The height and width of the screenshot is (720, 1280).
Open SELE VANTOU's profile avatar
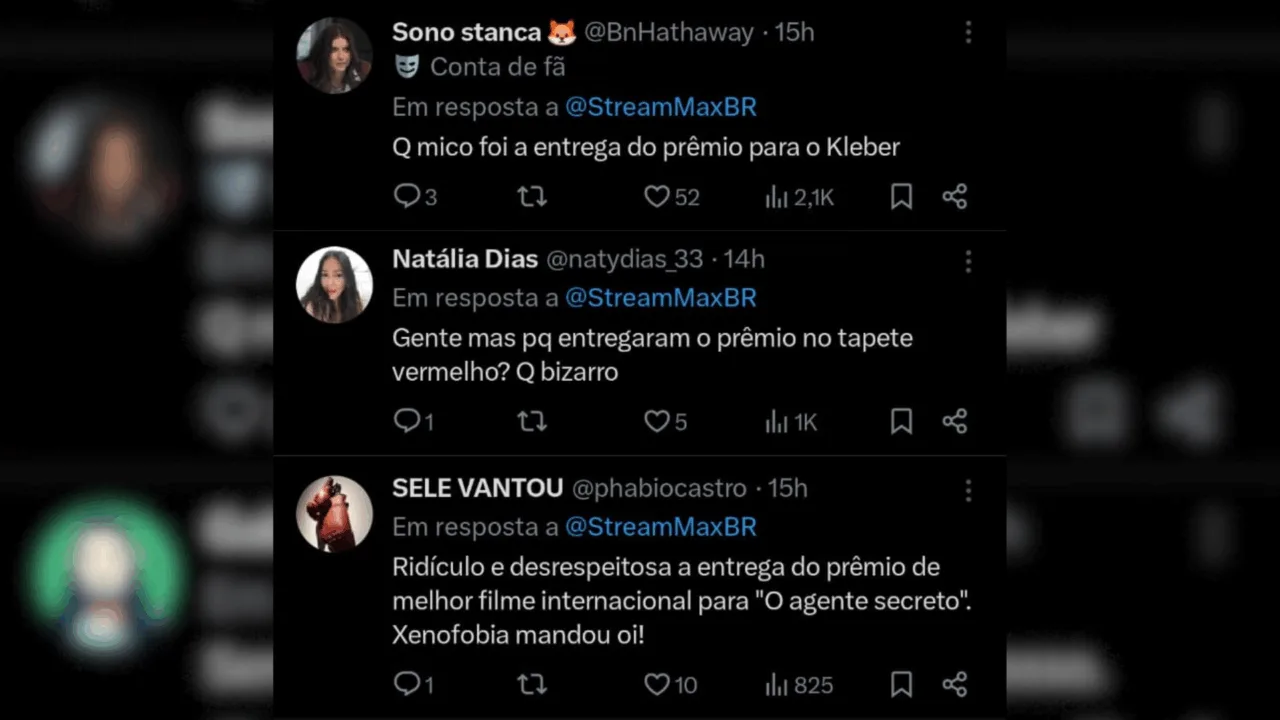334,513
